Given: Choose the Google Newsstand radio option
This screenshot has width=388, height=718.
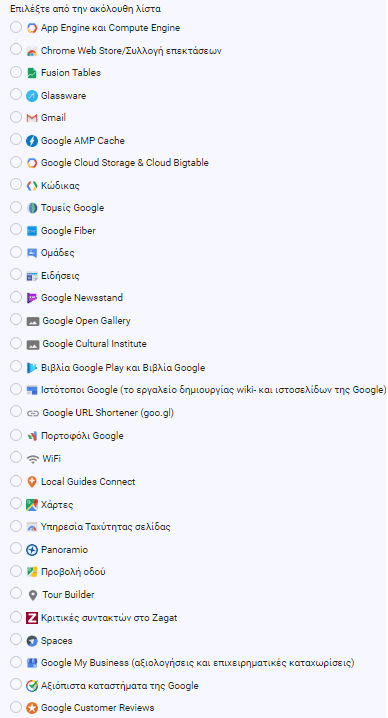Looking at the screenshot, I should pyautogui.click(x=16, y=297).
